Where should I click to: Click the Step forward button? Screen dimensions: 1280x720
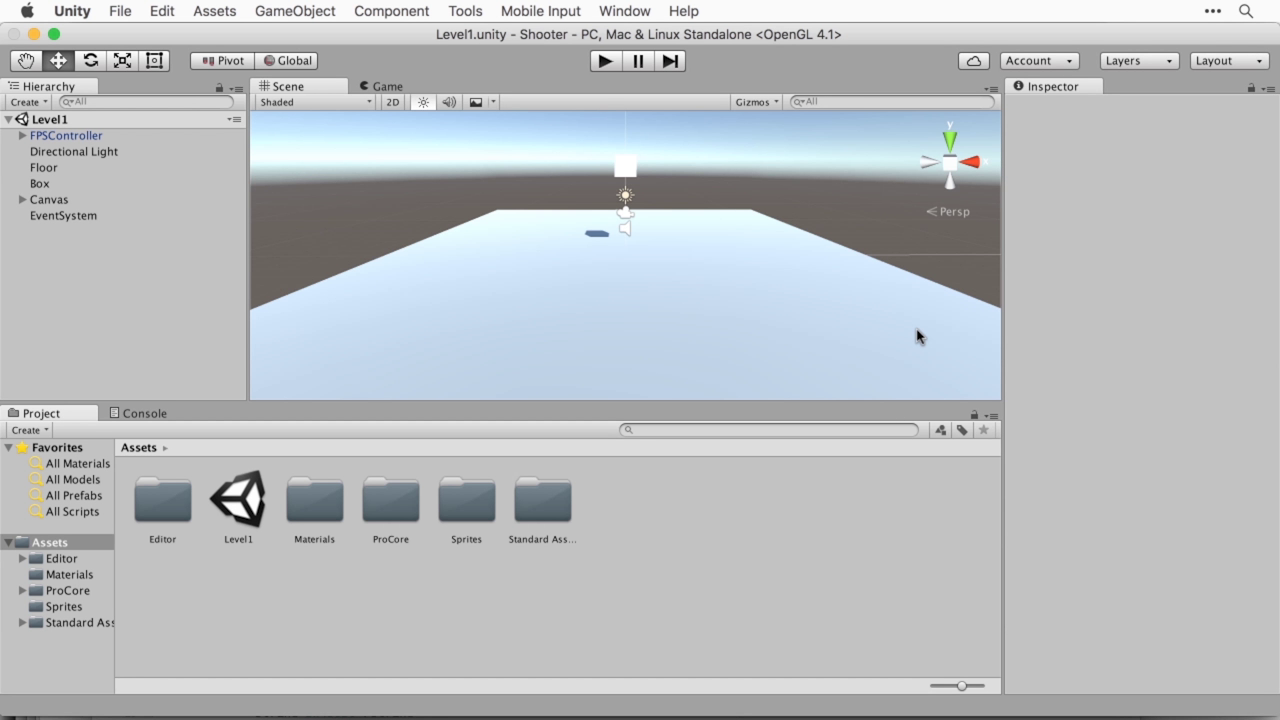coord(670,61)
